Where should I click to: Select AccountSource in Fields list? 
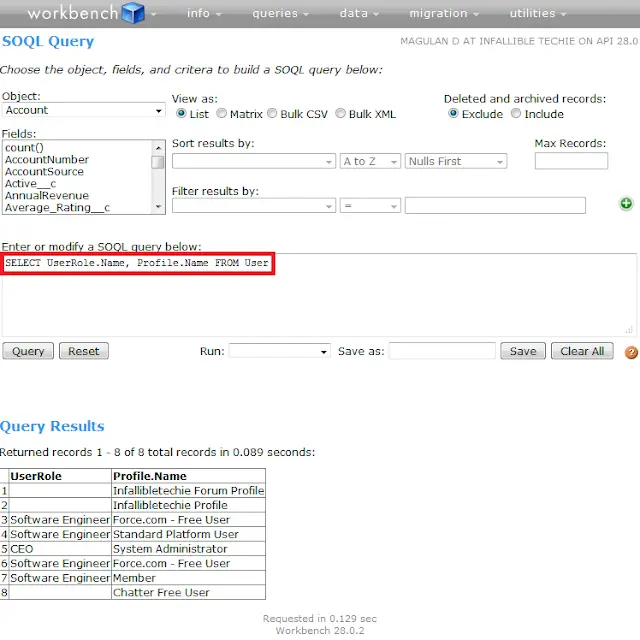click(x=44, y=171)
